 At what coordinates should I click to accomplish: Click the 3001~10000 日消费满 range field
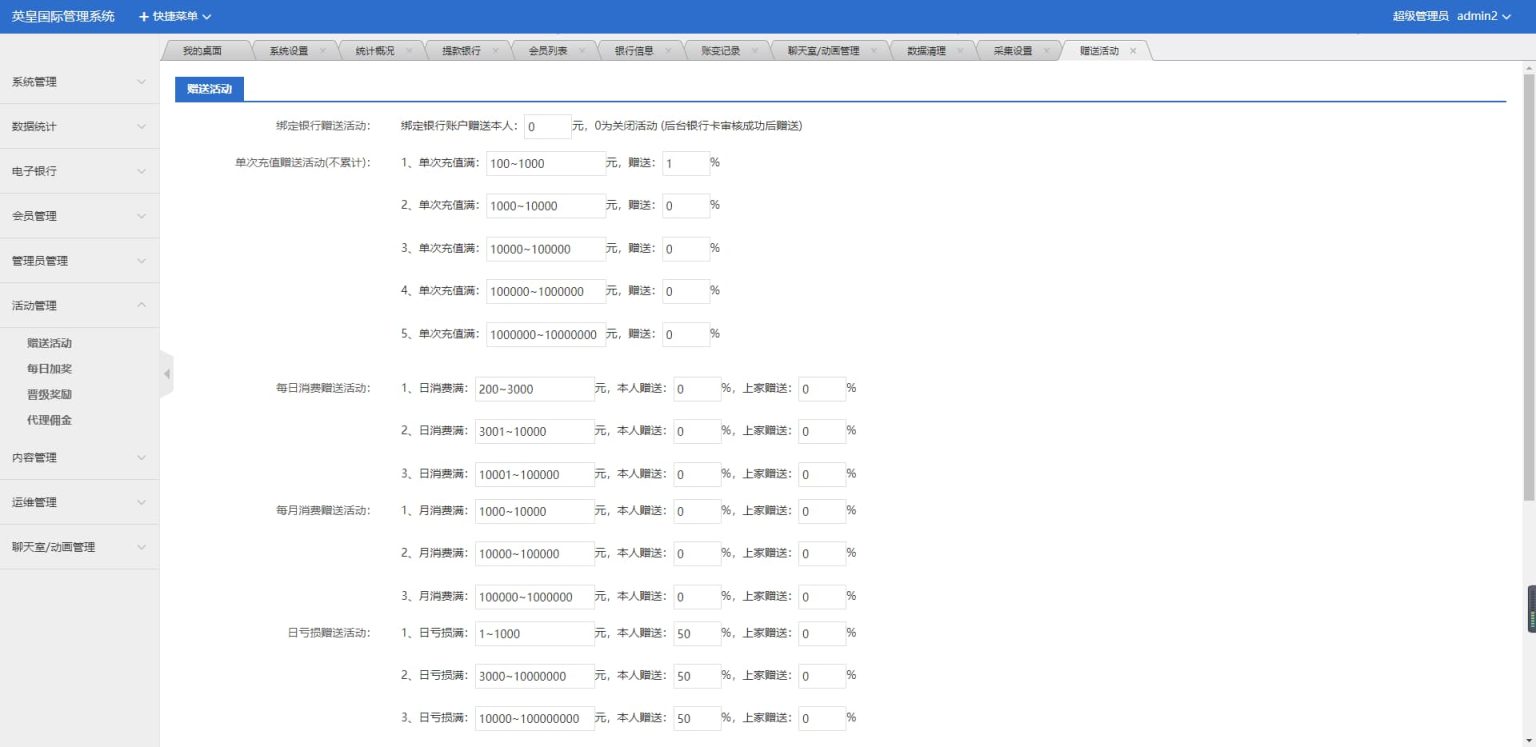[x=535, y=432]
